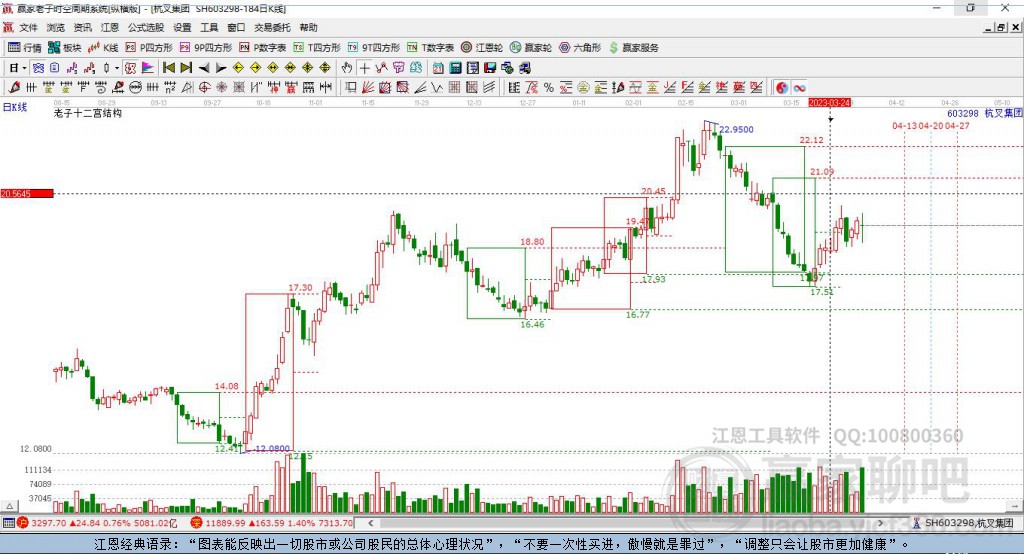This screenshot has width=1024, height=554.
Task: Open the 板块 sector view
Action: pyautogui.click(x=65, y=47)
